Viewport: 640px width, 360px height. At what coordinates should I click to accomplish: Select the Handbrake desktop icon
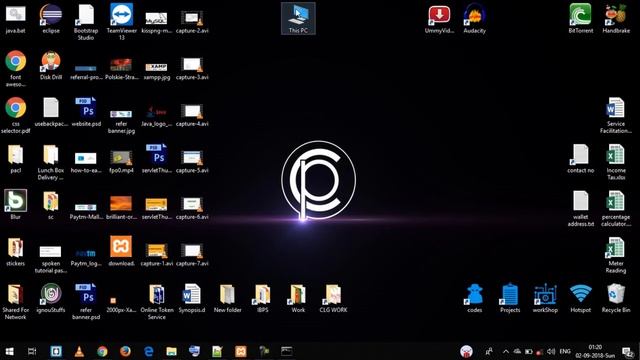click(x=616, y=18)
